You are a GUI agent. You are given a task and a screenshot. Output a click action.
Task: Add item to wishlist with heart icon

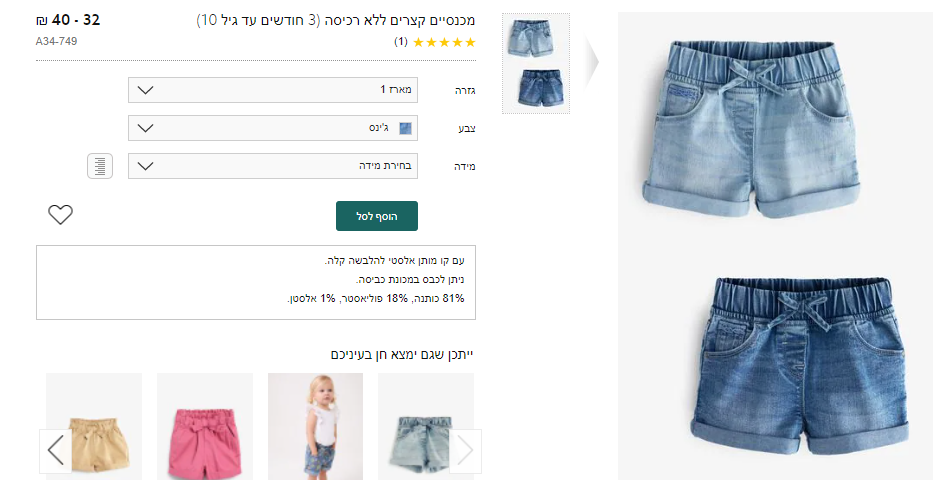pos(60,214)
